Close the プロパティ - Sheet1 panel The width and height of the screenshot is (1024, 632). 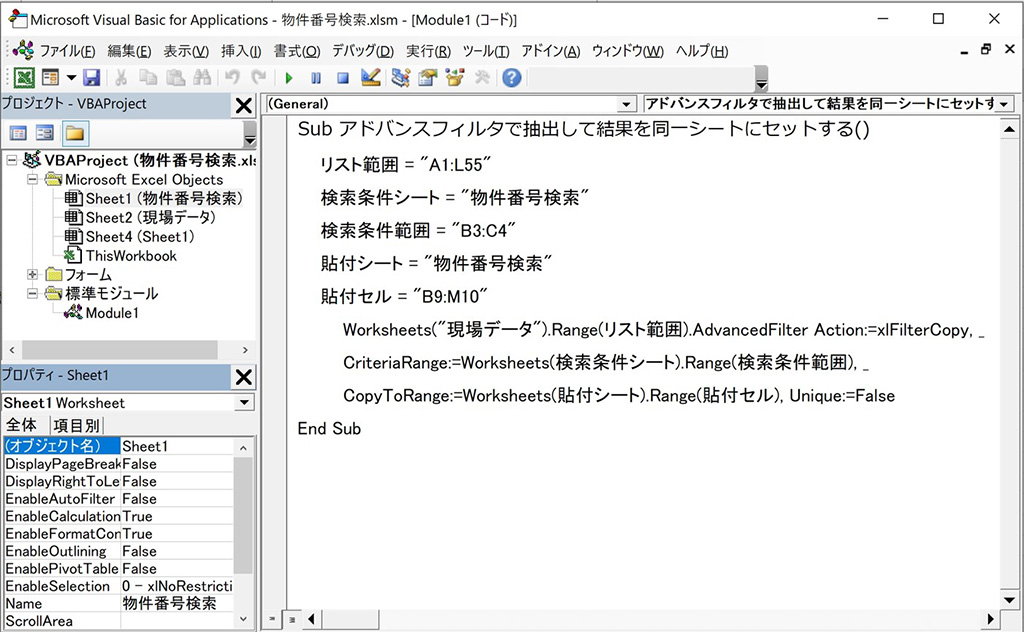coord(244,377)
